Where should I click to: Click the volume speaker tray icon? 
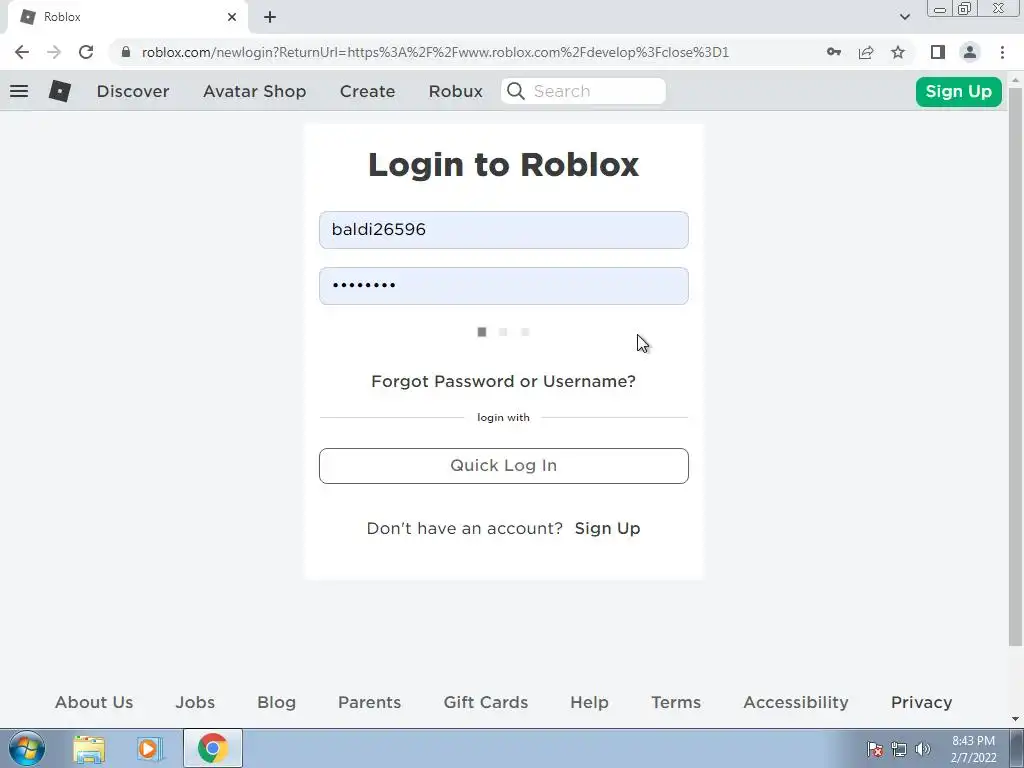click(x=923, y=749)
